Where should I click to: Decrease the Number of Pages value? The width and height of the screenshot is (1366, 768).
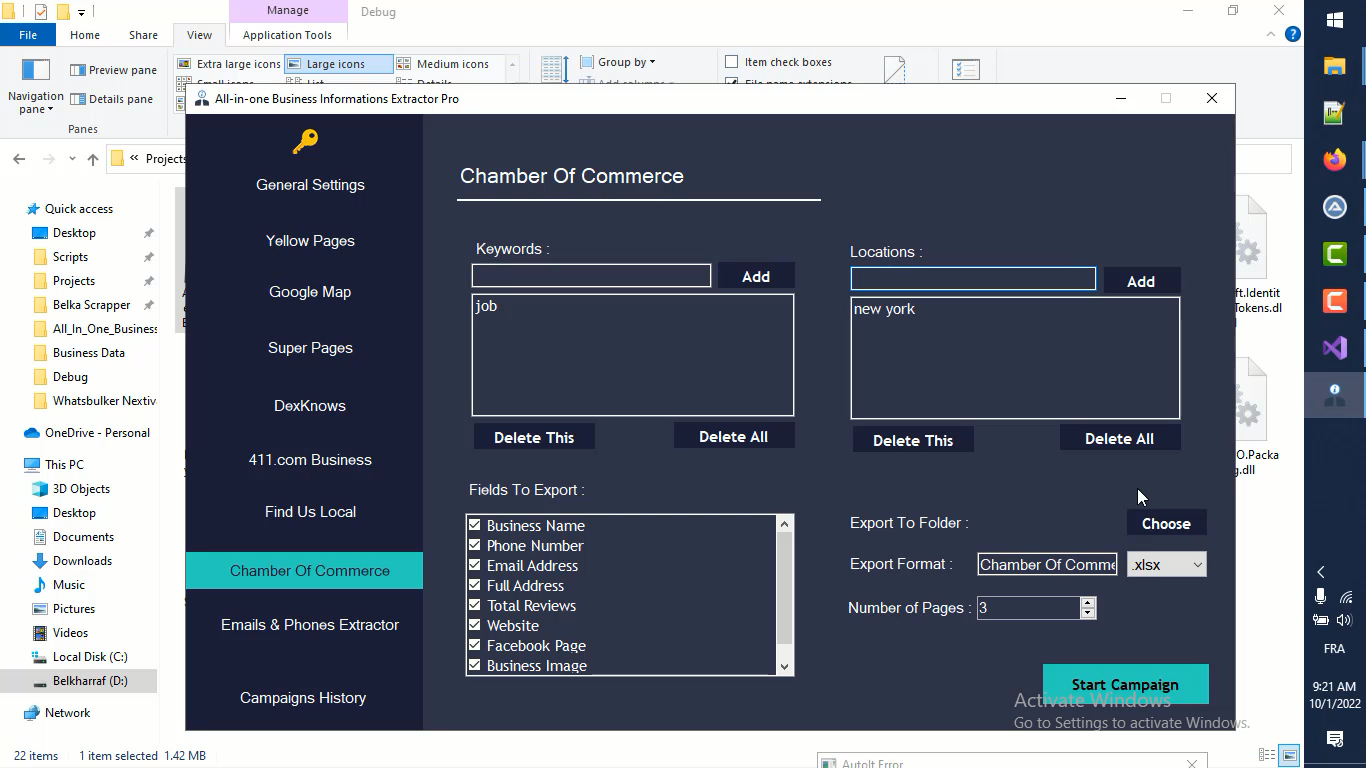pyautogui.click(x=1088, y=613)
